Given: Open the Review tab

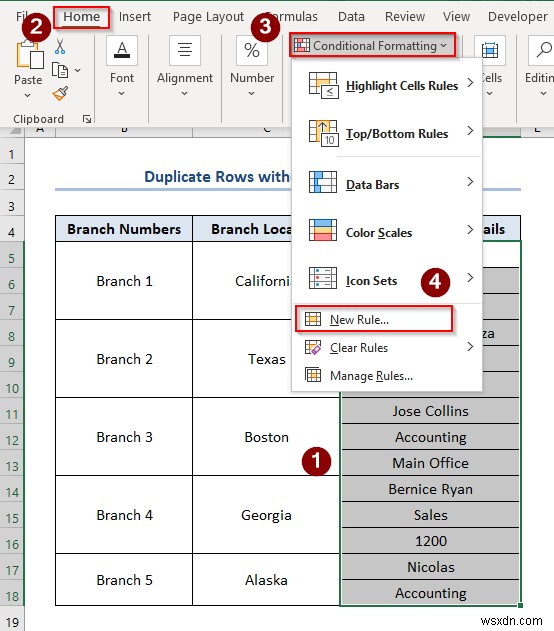Looking at the screenshot, I should tap(405, 17).
